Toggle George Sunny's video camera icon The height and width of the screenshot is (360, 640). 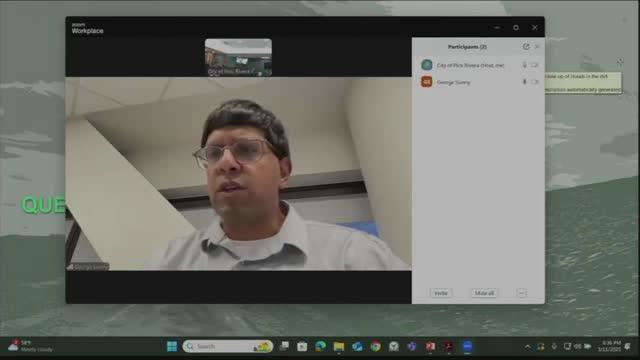535,82
